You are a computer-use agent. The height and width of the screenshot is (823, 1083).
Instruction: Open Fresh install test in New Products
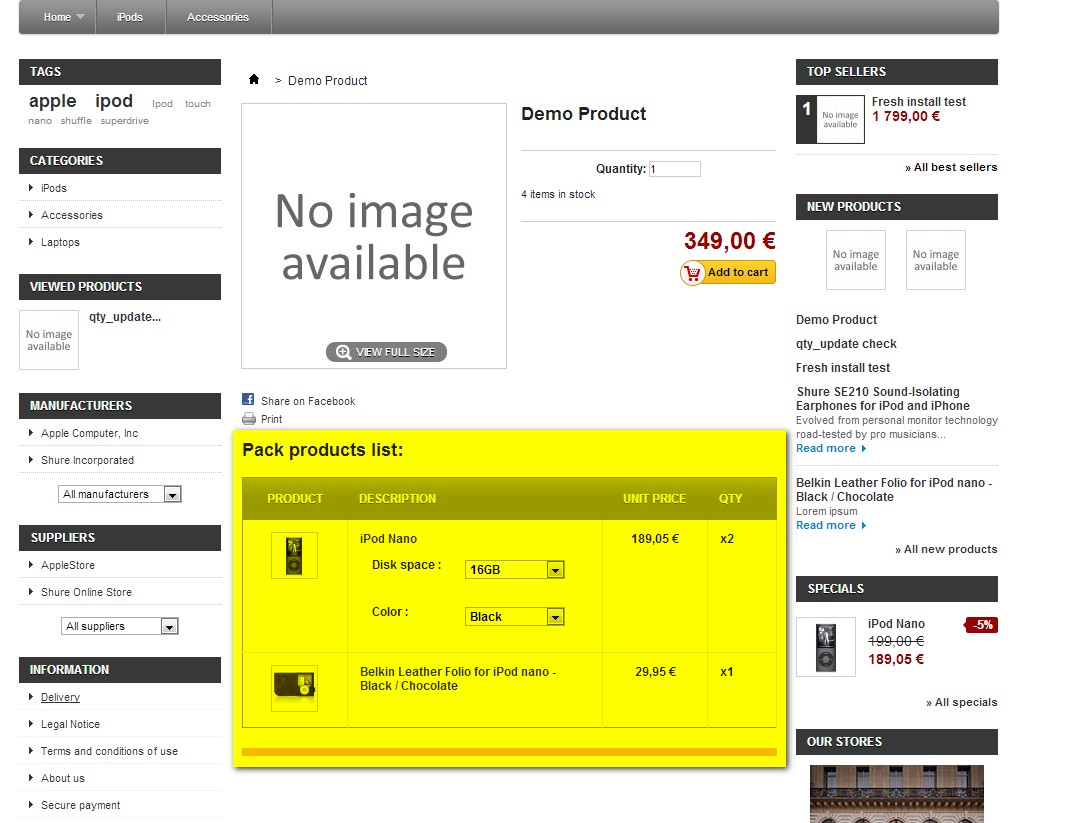[843, 368]
